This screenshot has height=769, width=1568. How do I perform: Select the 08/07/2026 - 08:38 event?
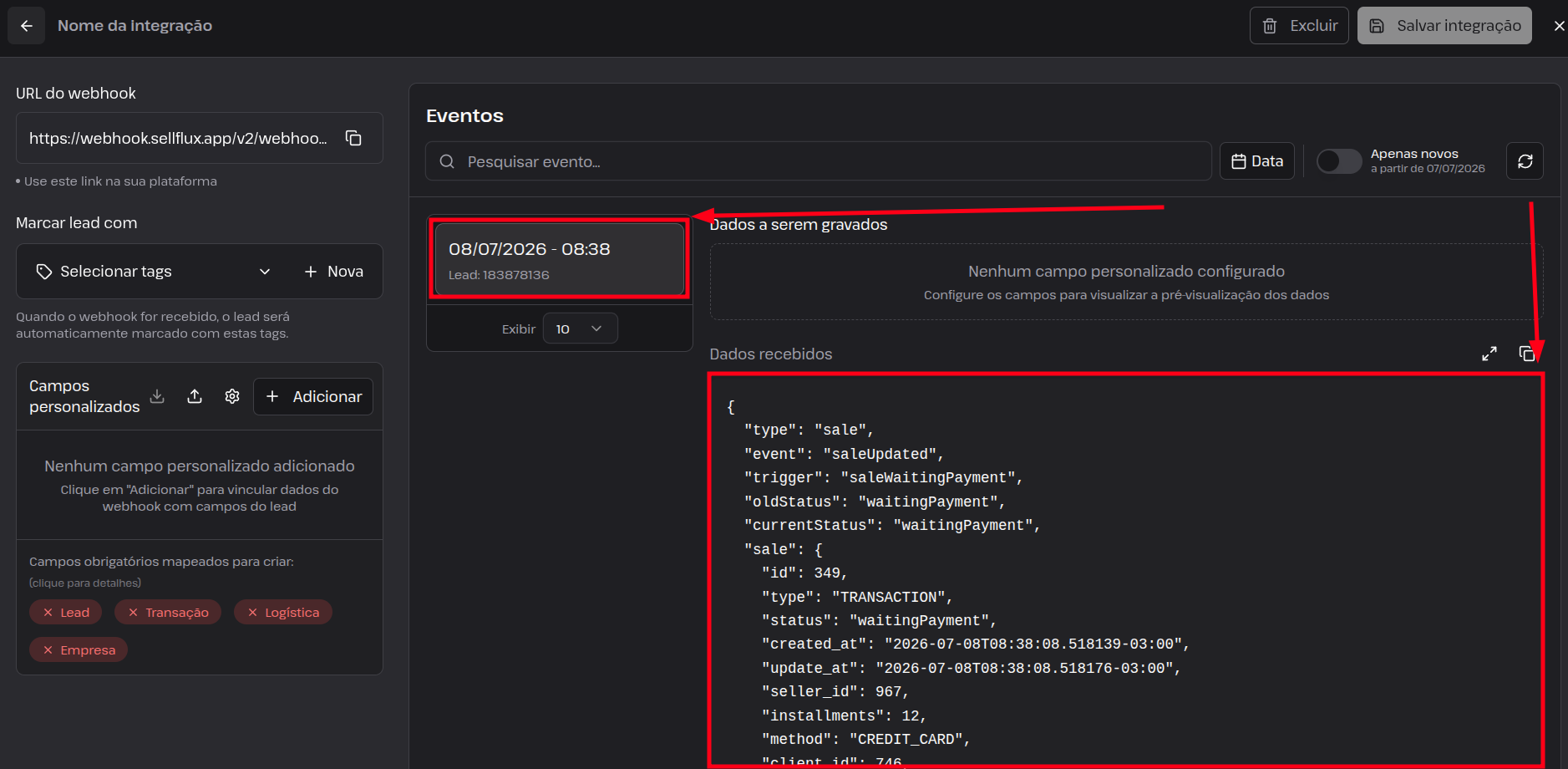[559, 259]
